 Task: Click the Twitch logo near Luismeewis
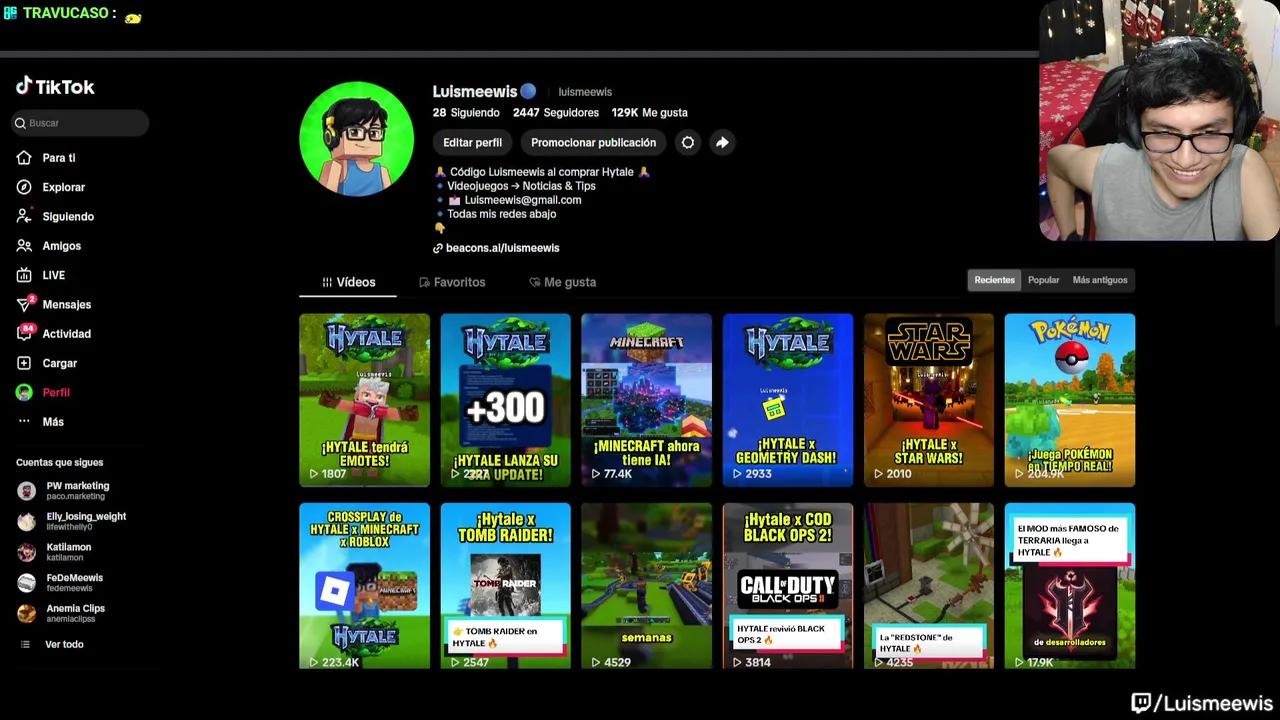pyautogui.click(x=1141, y=704)
